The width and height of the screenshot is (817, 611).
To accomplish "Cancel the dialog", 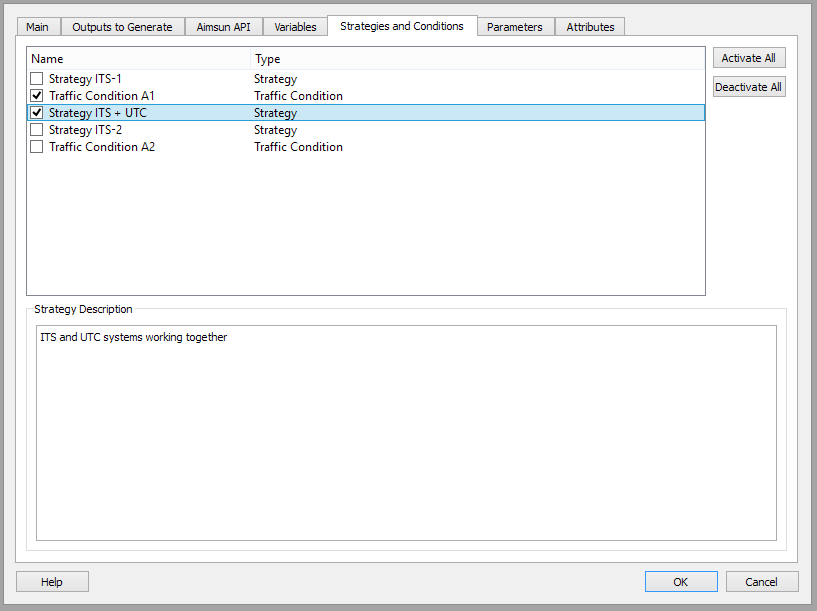I will pyautogui.click(x=761, y=582).
